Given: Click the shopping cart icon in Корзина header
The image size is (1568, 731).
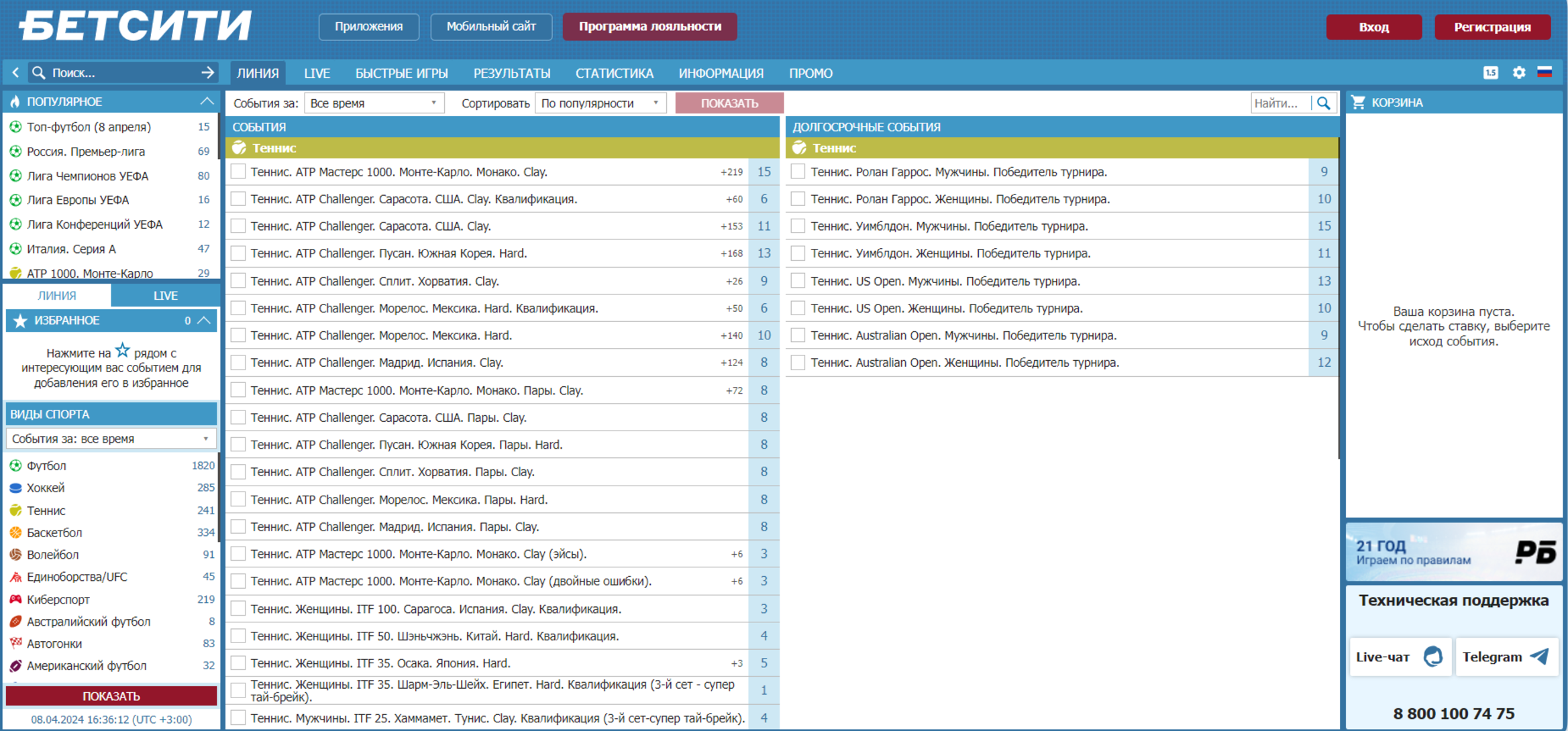Looking at the screenshot, I should coord(1359,103).
